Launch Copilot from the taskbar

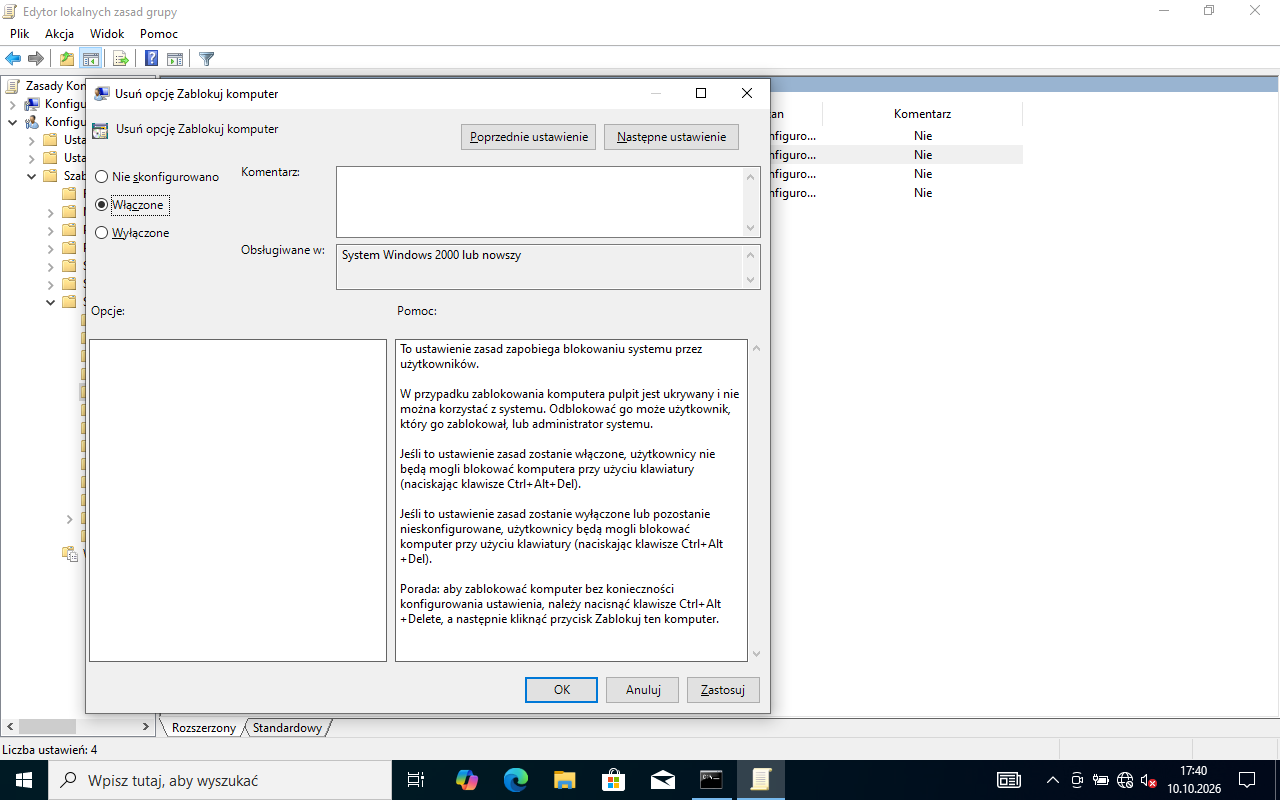point(467,780)
